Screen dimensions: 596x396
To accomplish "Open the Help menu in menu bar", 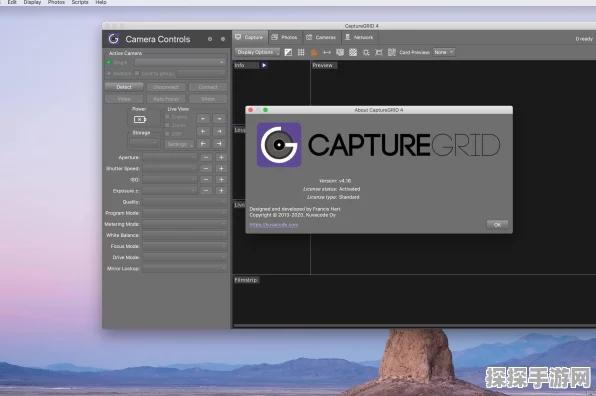I will click(x=101, y=2).
